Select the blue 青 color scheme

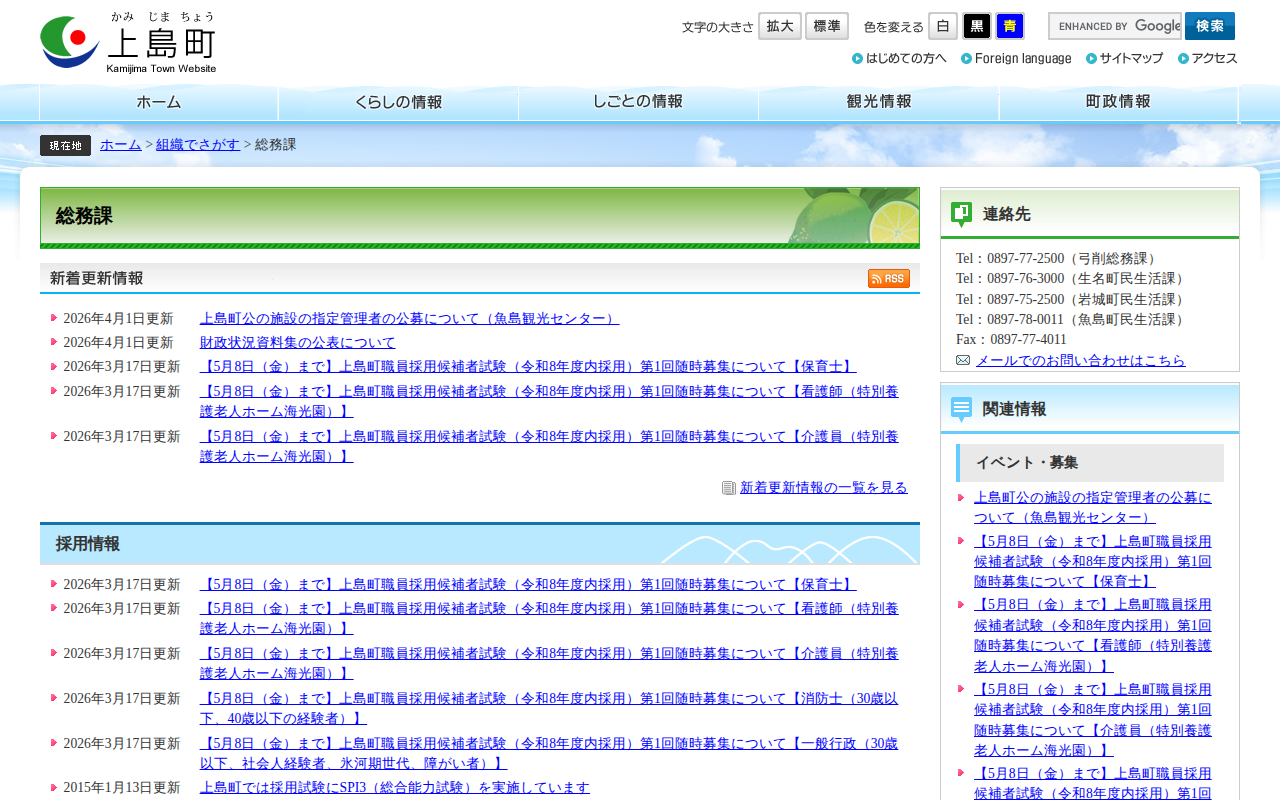[x=1010, y=26]
